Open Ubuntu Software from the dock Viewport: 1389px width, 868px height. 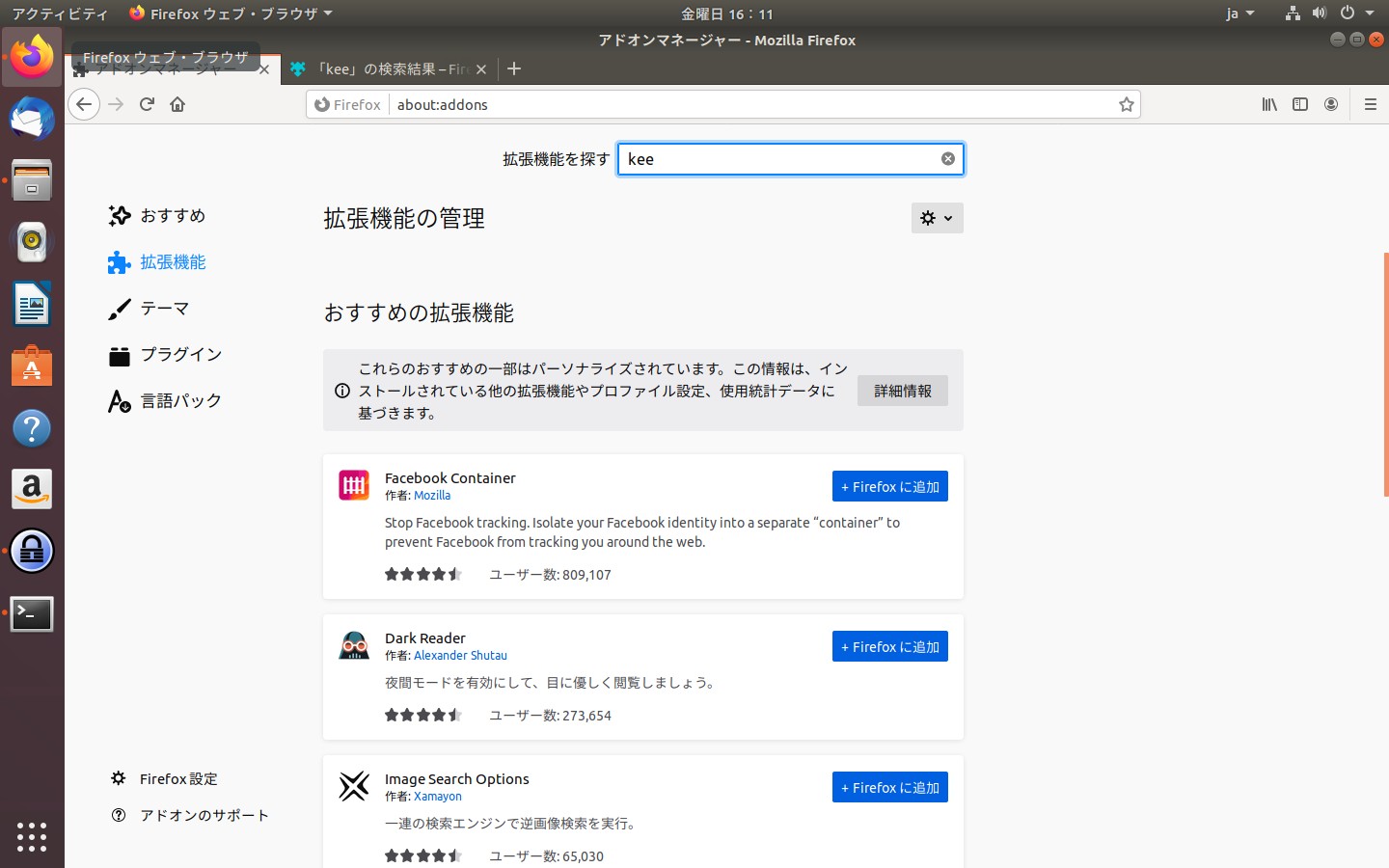tap(32, 366)
